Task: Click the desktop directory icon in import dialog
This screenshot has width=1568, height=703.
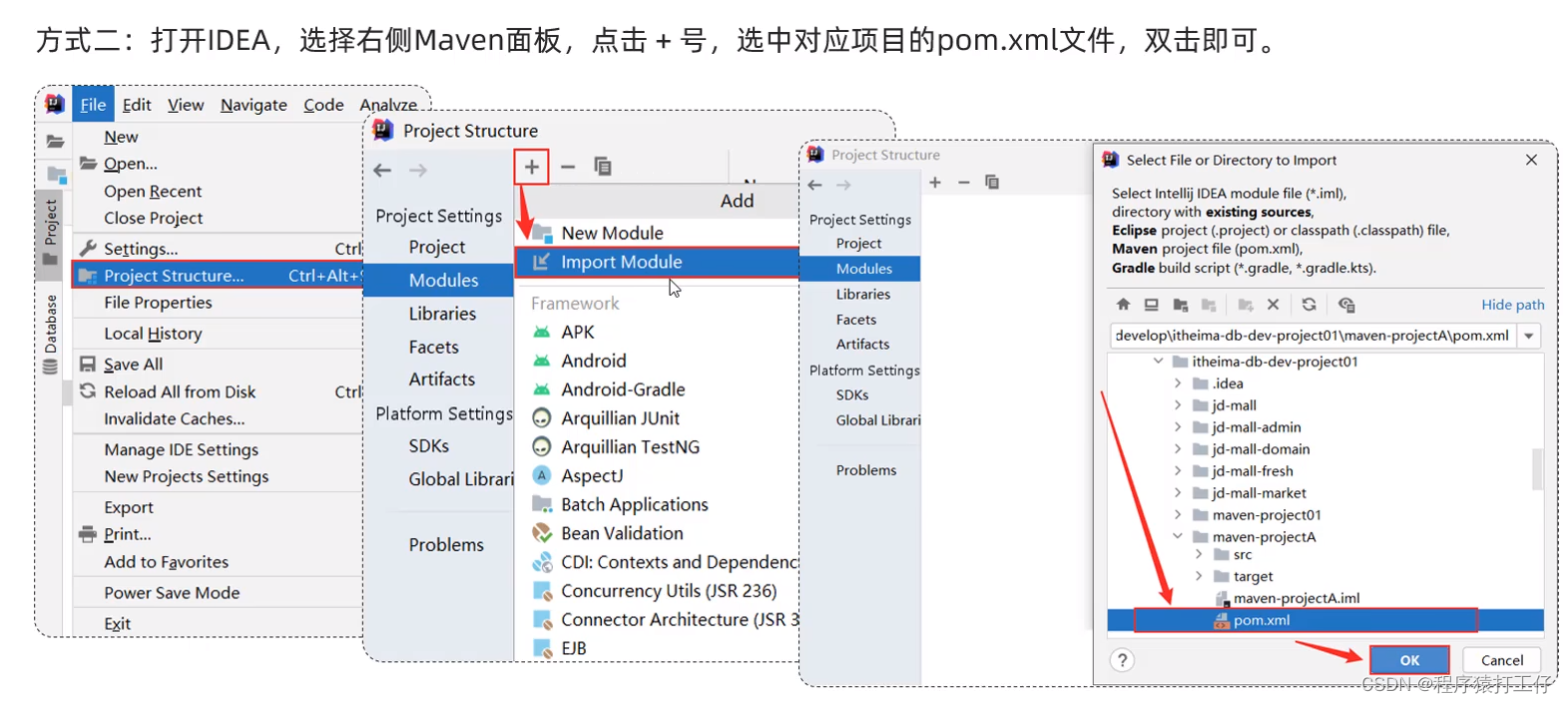Action: [1151, 305]
